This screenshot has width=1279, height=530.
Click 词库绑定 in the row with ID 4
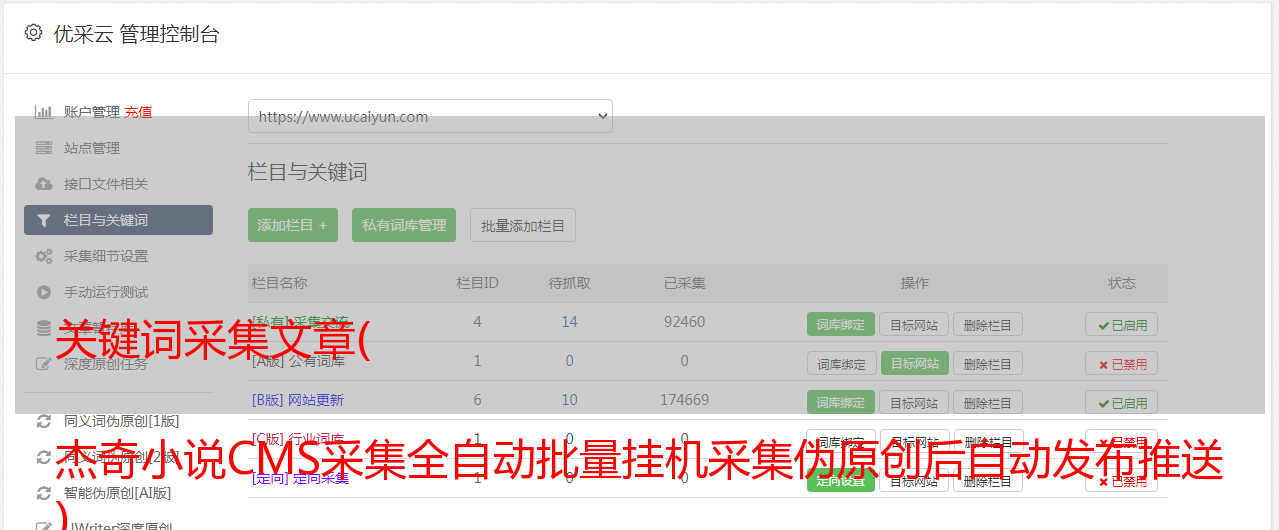[x=841, y=324]
